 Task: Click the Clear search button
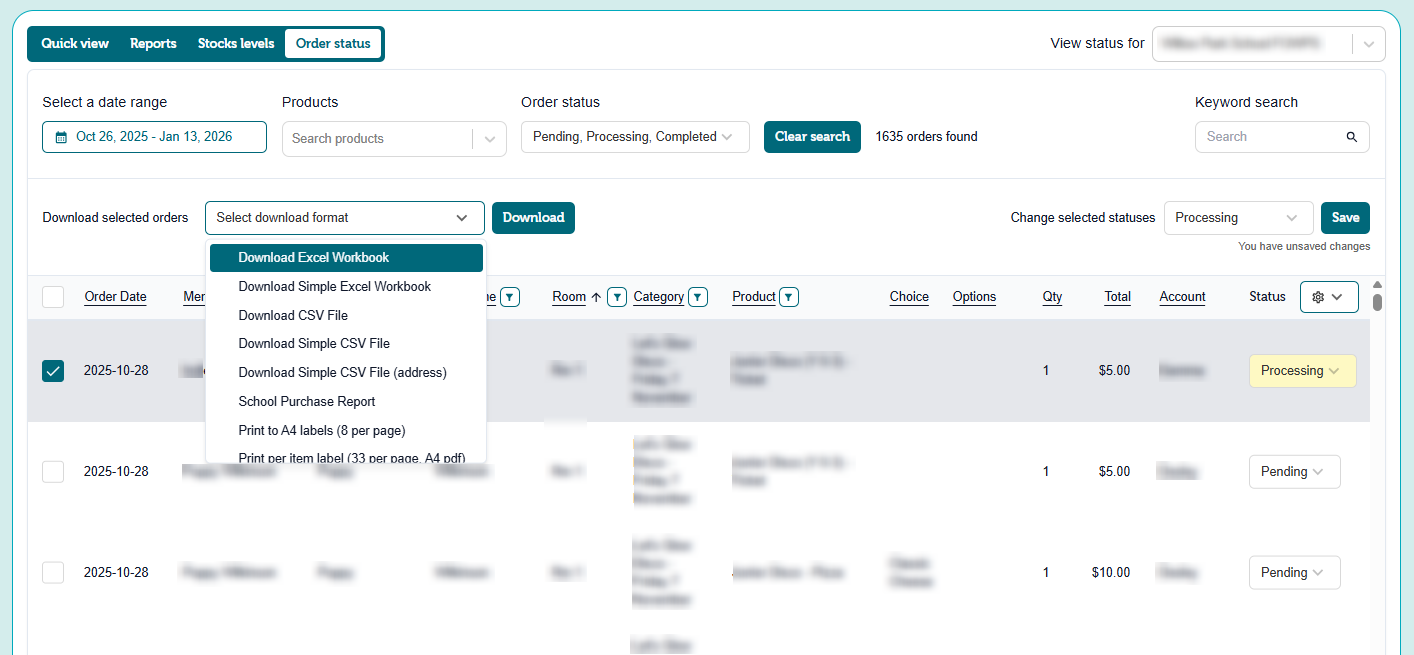click(x=811, y=137)
